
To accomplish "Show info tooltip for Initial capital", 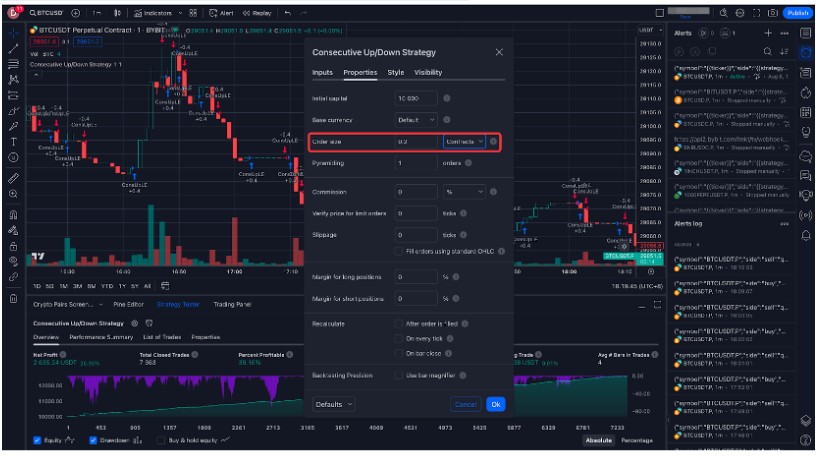I will click(447, 98).
